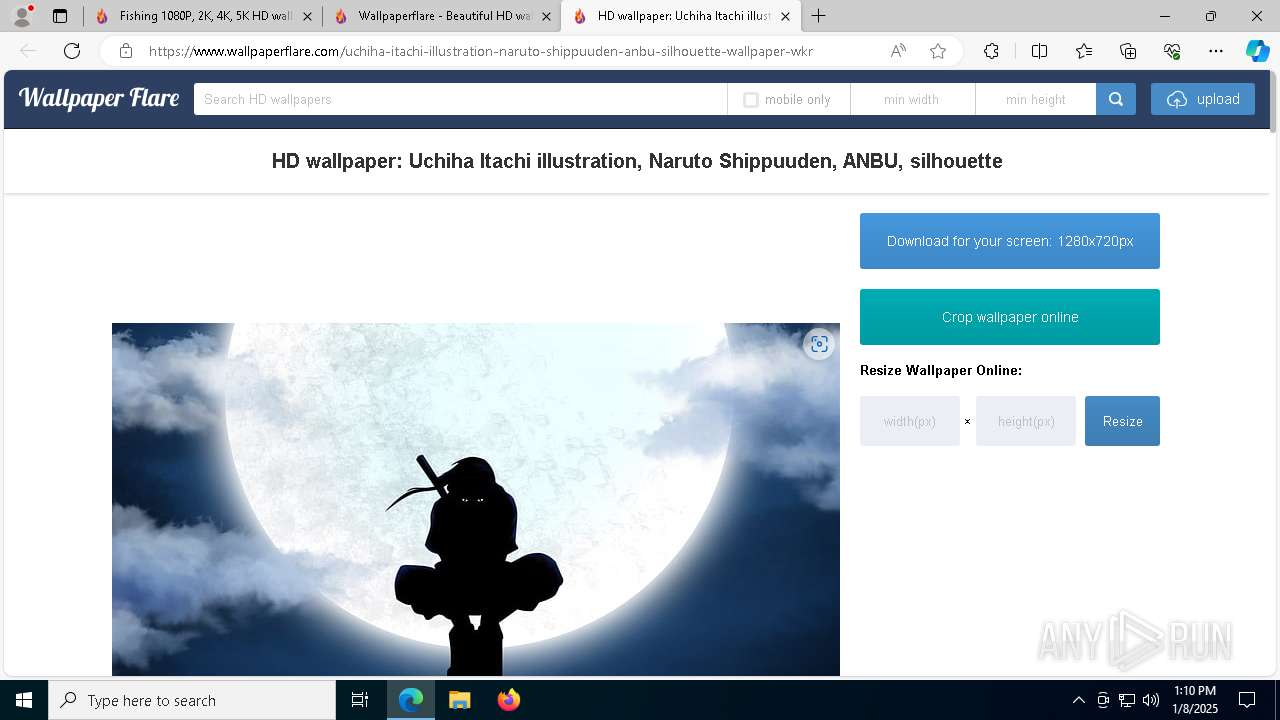Close the Uchiha Itachi wallpaper tab
The height and width of the screenshot is (720, 1280).
coord(785,16)
